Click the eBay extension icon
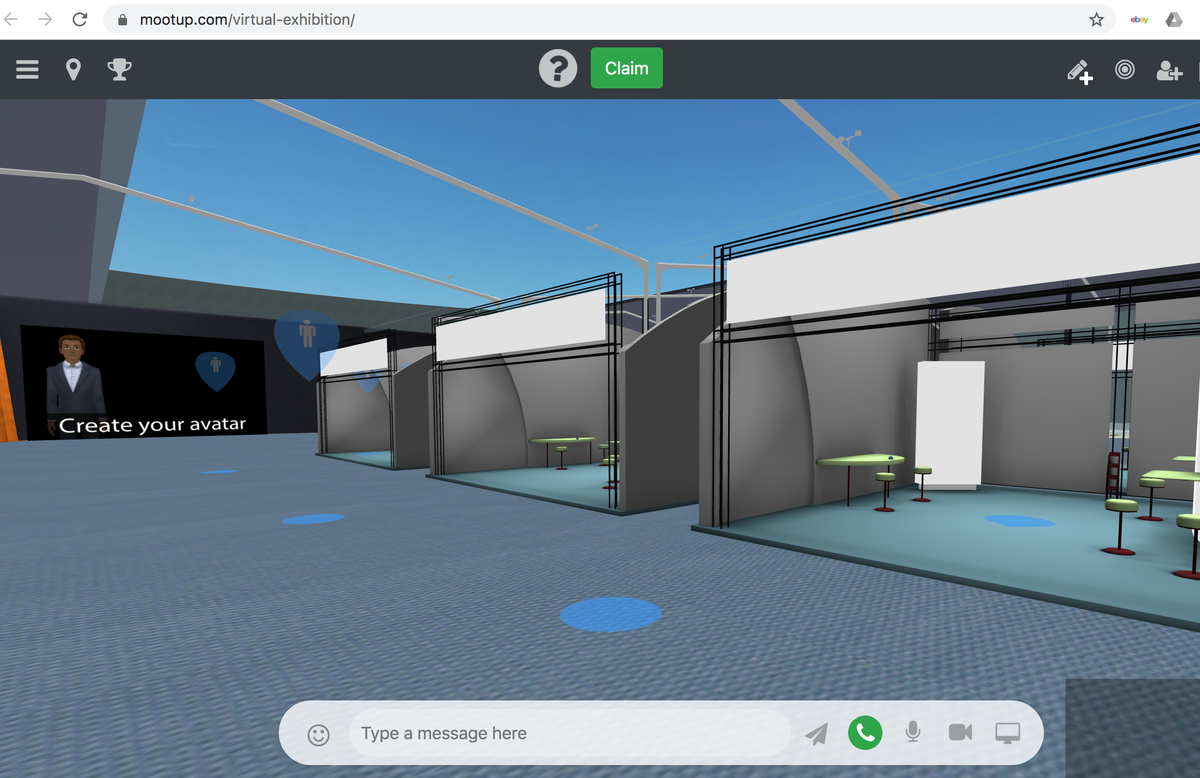1200x778 pixels. click(1138, 19)
